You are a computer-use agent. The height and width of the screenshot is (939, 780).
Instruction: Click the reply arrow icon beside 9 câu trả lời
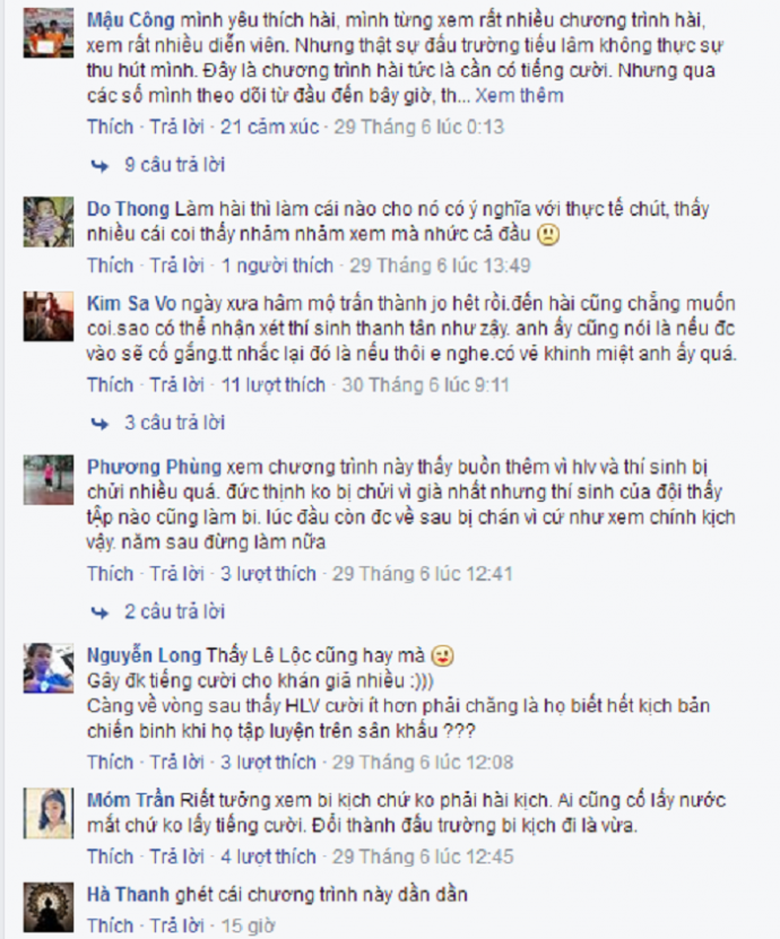pos(100,166)
